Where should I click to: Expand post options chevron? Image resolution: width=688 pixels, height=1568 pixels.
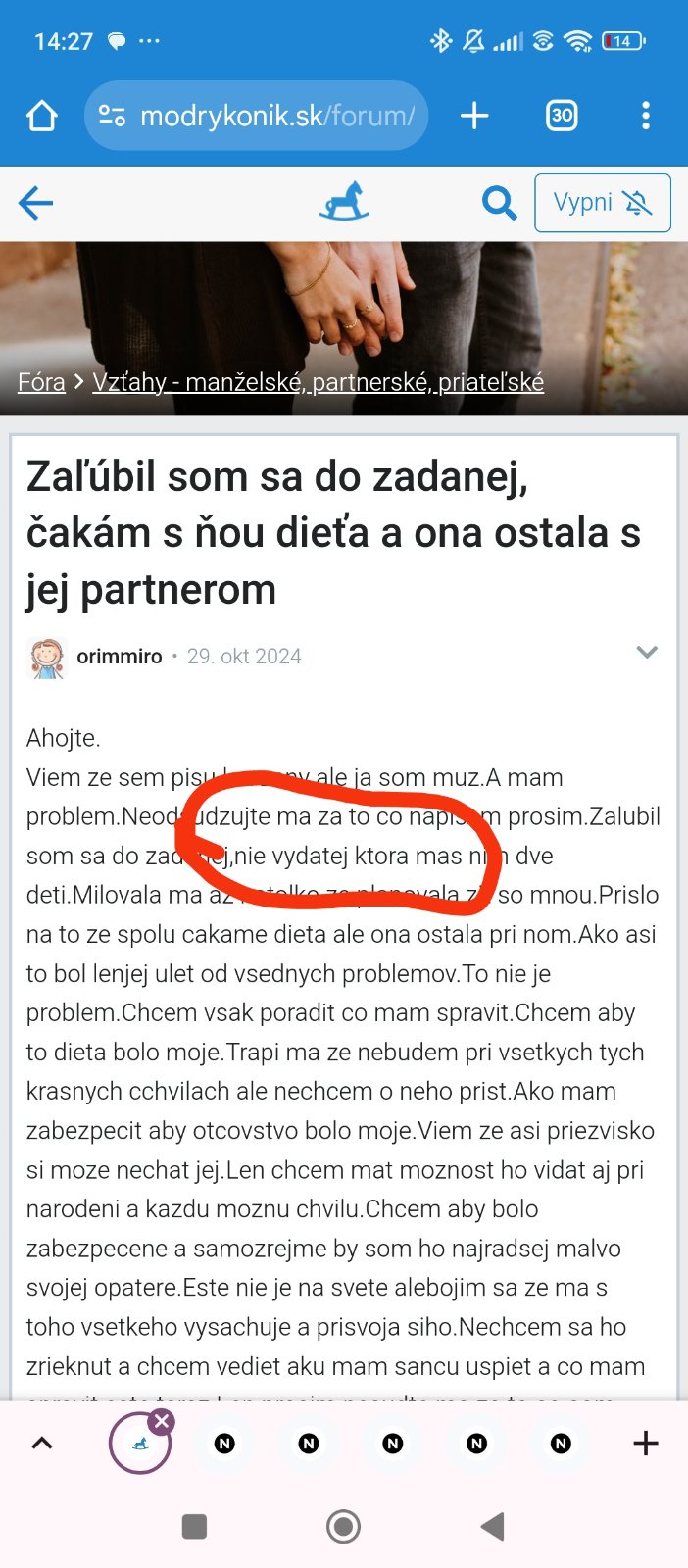[x=647, y=653]
